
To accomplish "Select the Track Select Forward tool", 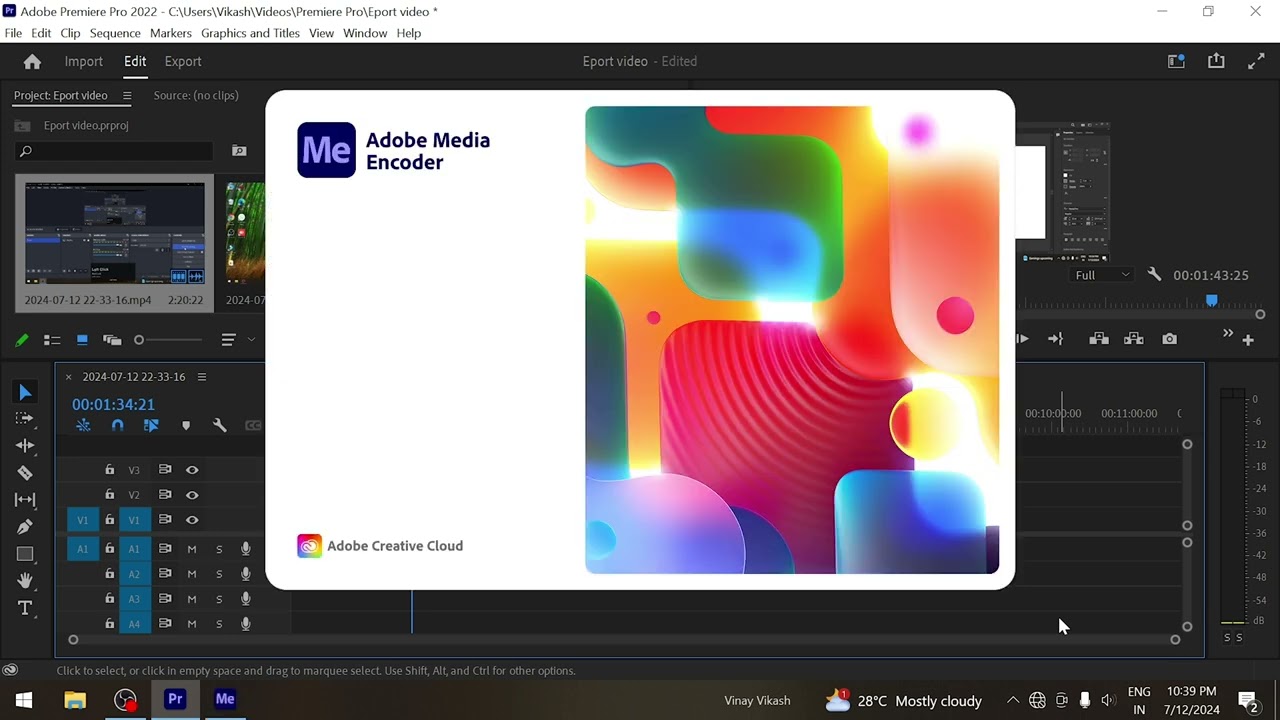I will [x=25, y=419].
